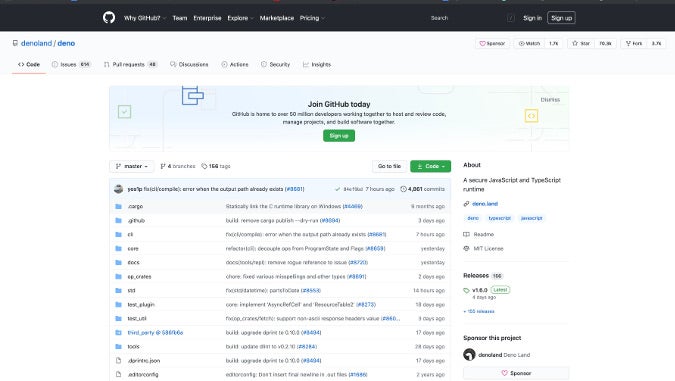Open the deno repository link
This screenshot has height=381, width=675.
click(x=66, y=43)
